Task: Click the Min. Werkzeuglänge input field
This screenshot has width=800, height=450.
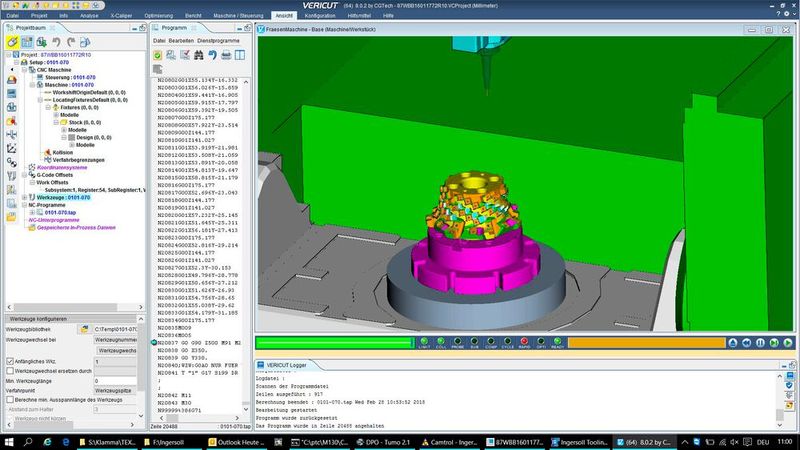Action: pyautogui.click(x=115, y=381)
